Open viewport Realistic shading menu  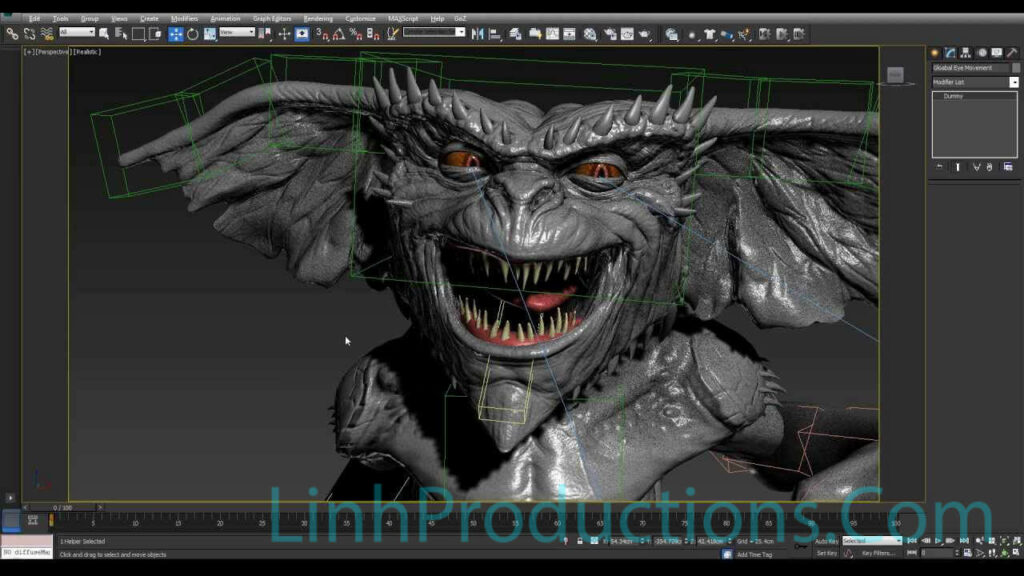[88, 52]
